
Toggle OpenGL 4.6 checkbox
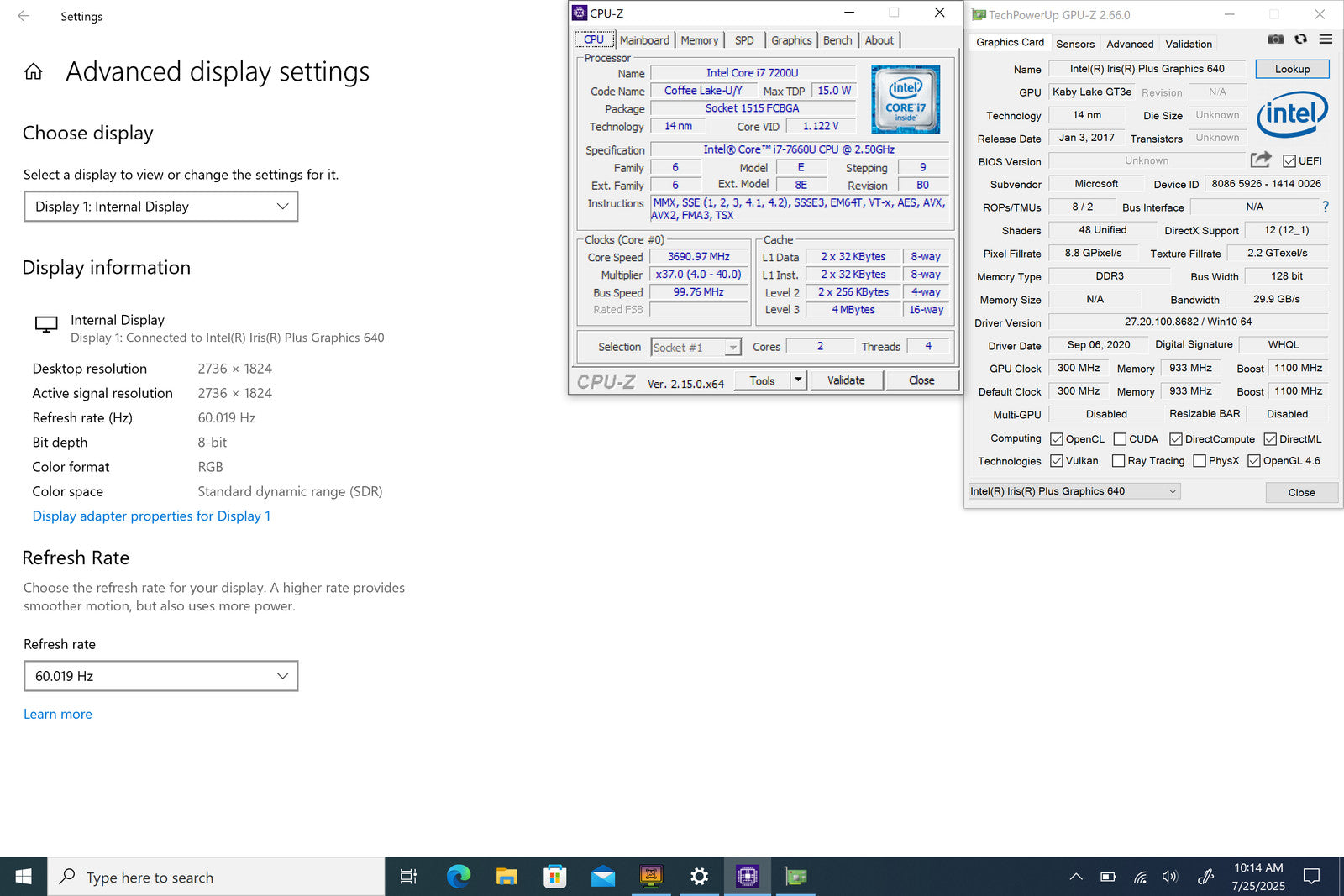click(1254, 461)
